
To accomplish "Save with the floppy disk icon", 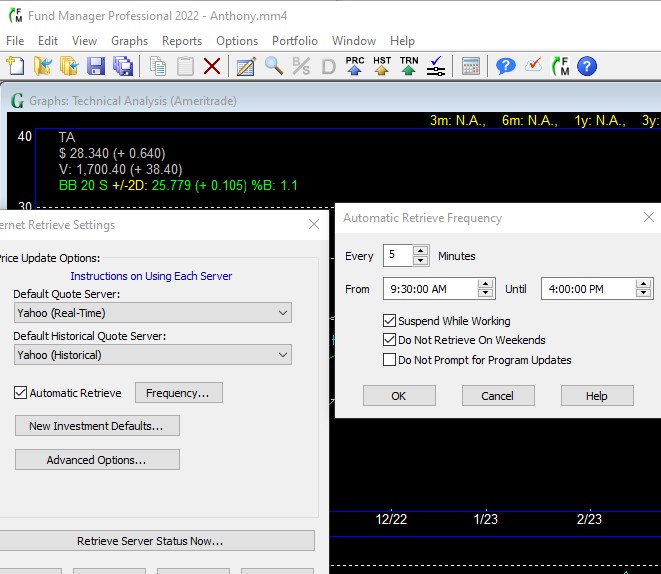I will (x=96, y=66).
